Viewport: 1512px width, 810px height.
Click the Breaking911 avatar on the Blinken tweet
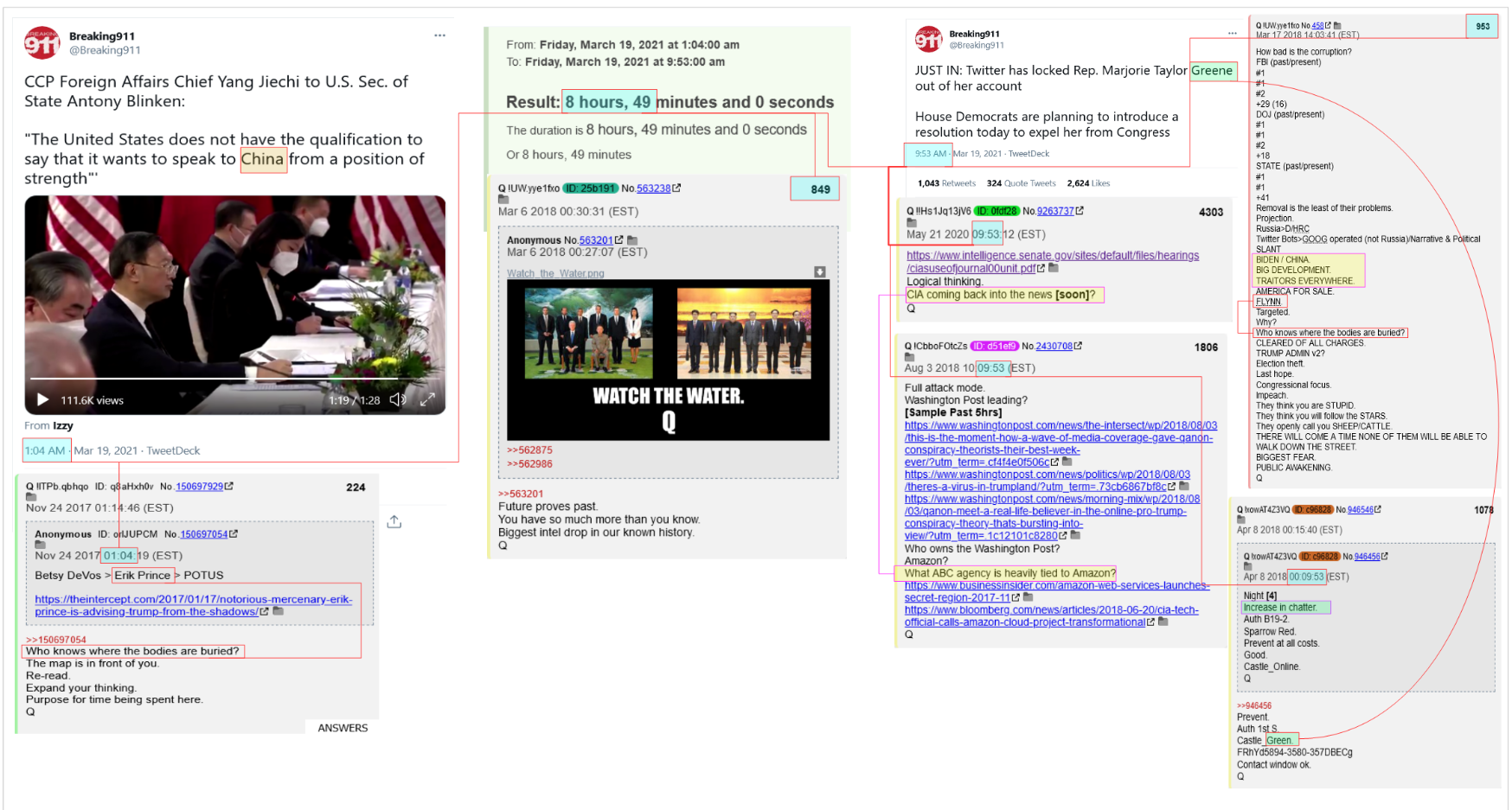coord(42,42)
